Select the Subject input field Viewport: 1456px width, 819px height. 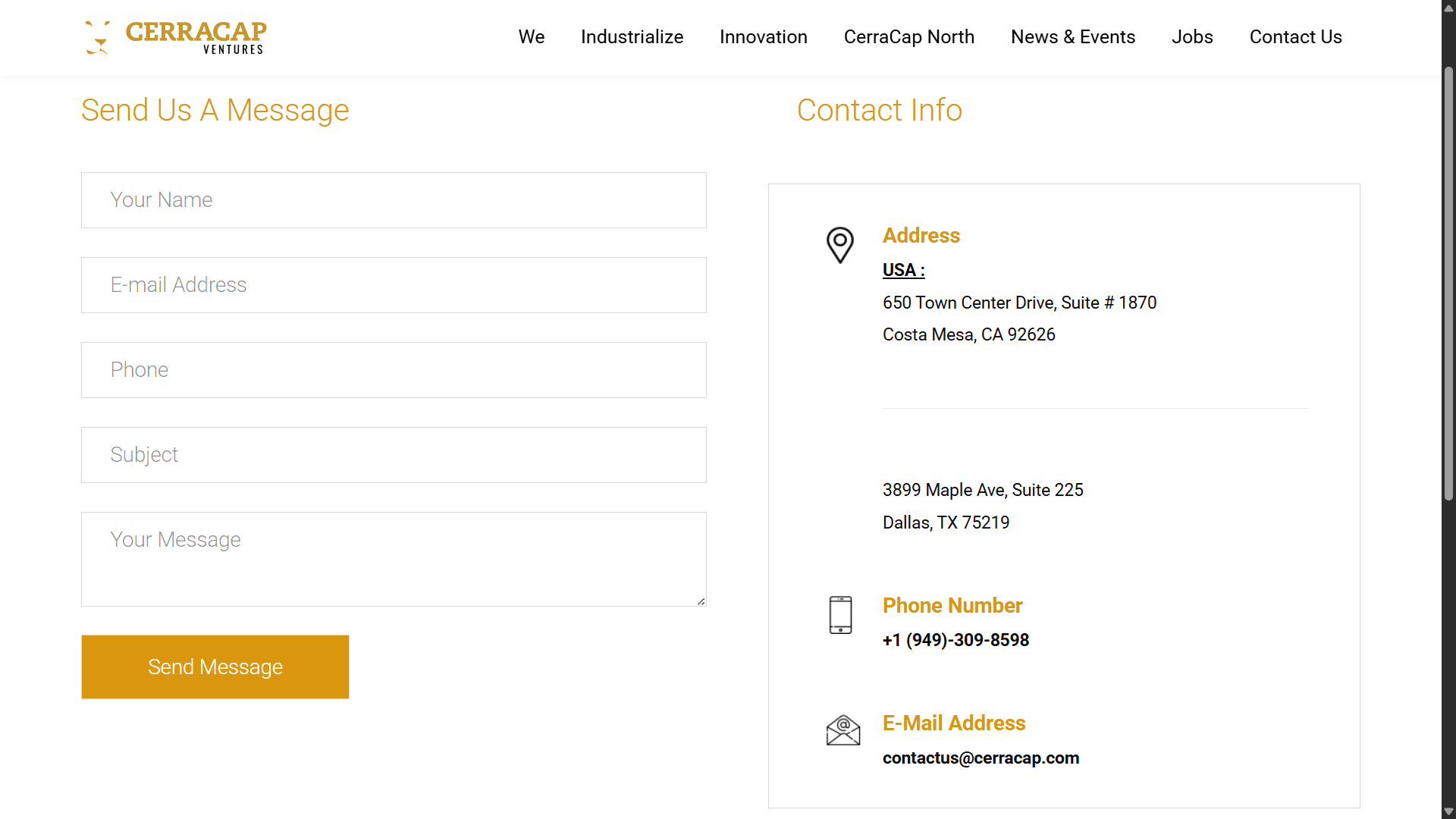(394, 455)
